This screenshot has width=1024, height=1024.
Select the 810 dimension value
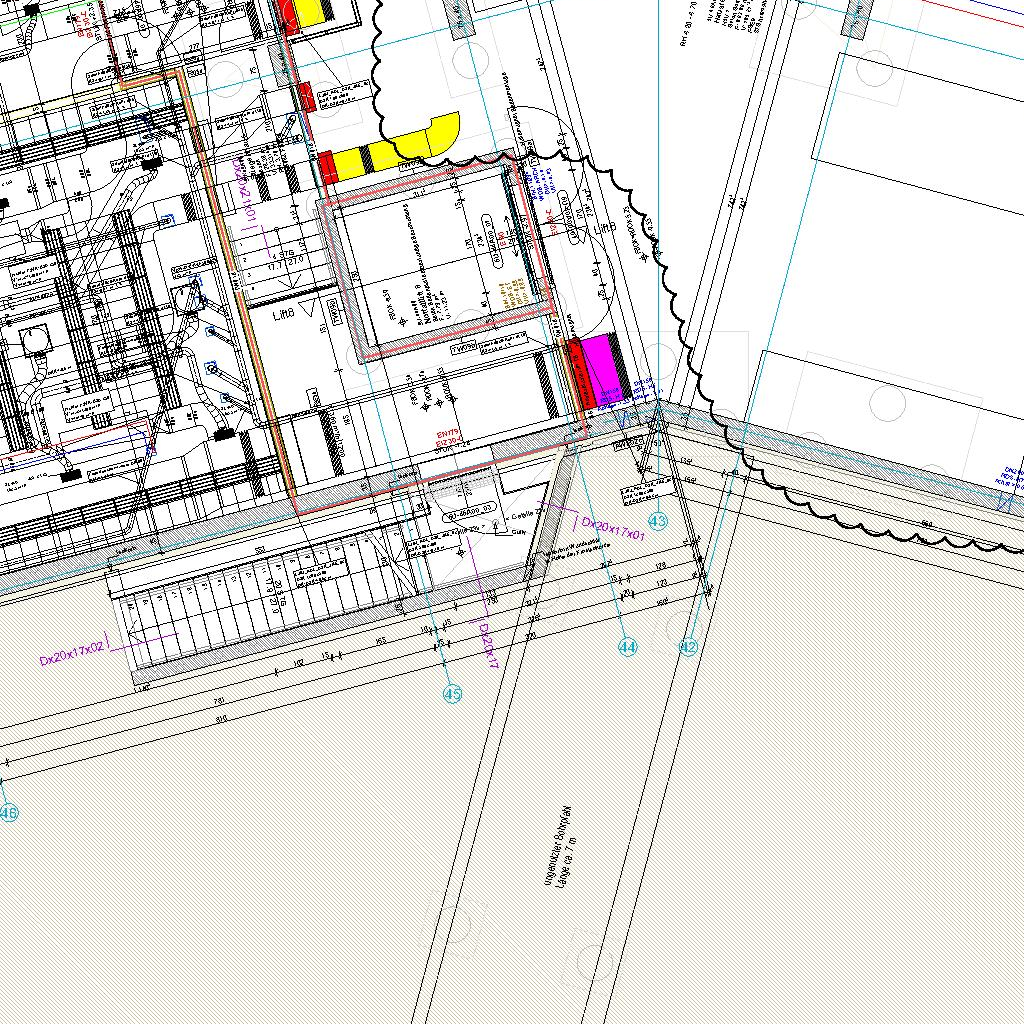pyautogui.click(x=220, y=719)
